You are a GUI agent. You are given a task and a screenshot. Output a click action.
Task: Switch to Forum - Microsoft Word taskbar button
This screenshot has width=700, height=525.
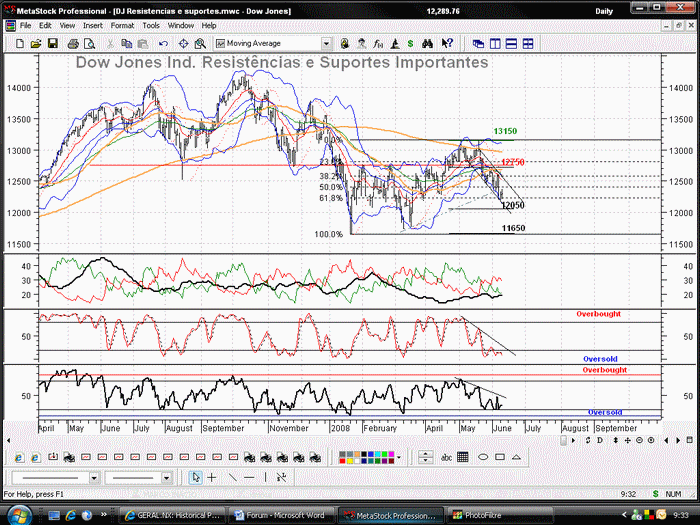click(x=281, y=515)
